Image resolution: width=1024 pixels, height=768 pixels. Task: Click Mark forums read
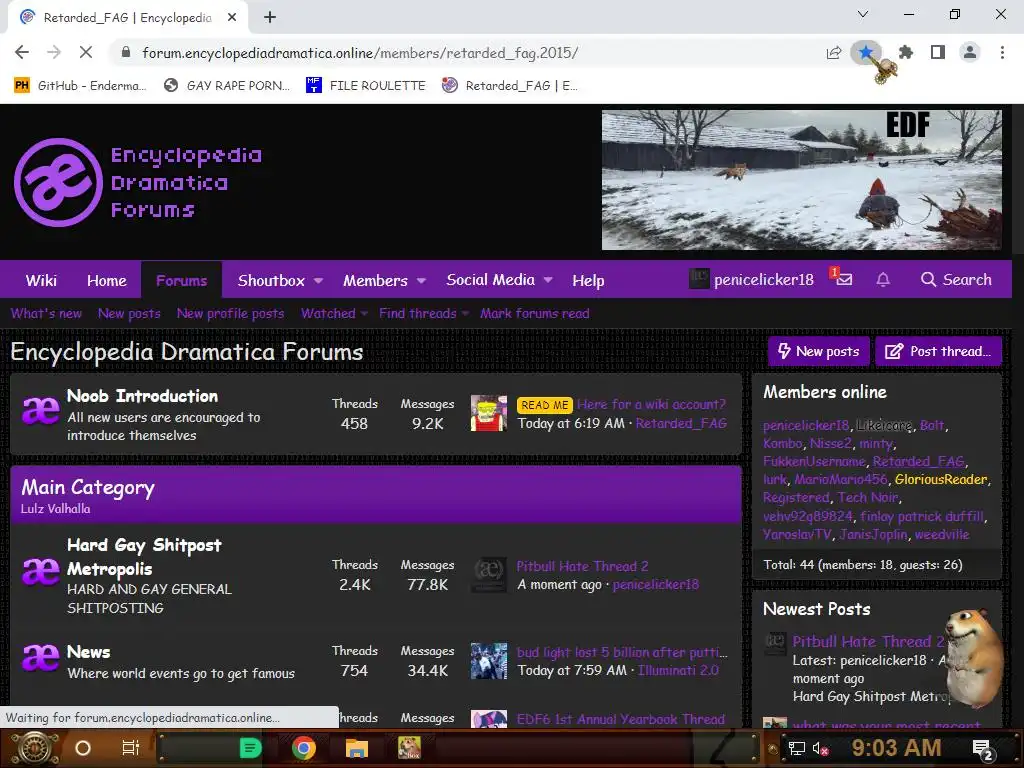click(535, 313)
